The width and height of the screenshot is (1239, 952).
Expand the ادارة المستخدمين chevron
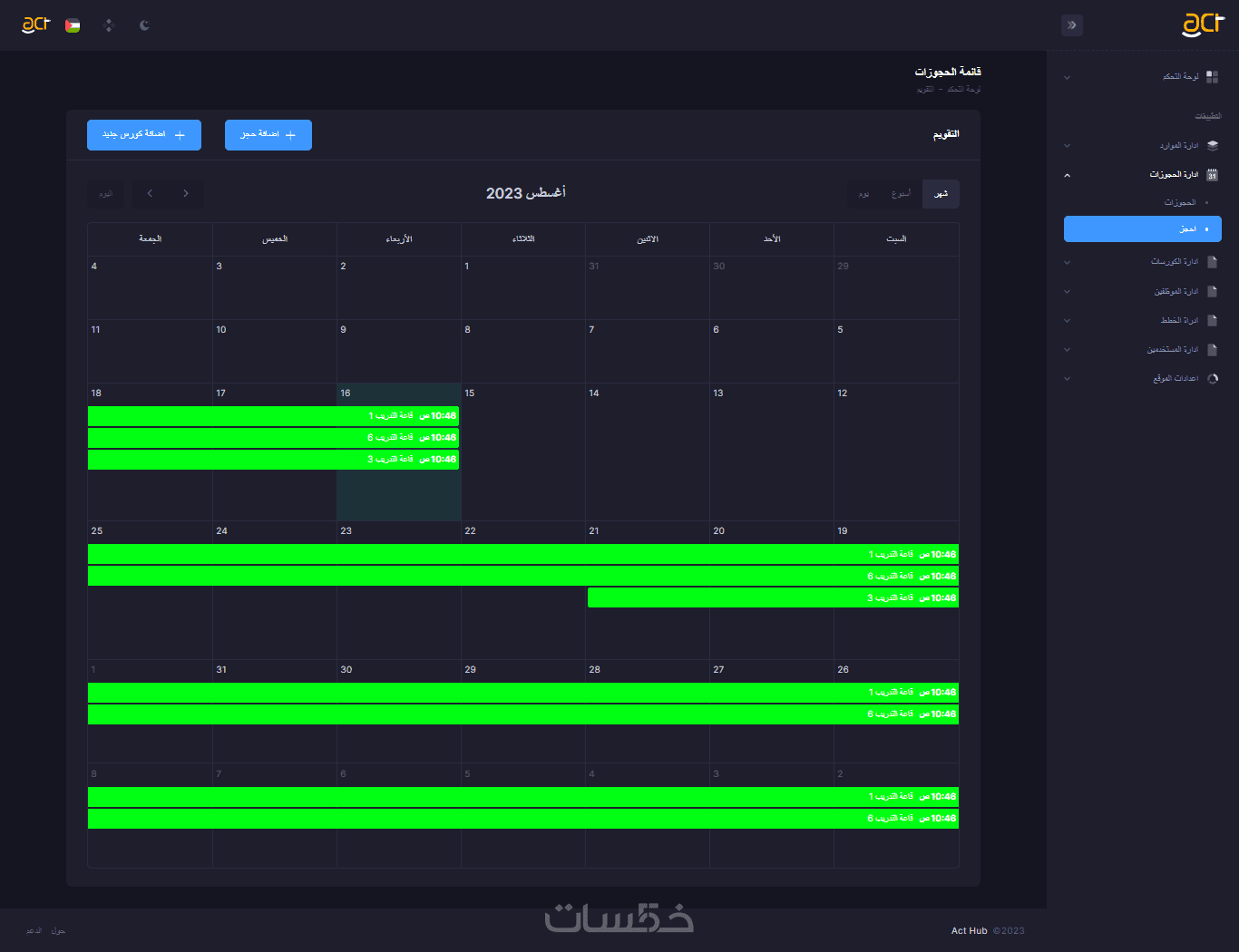1068,349
